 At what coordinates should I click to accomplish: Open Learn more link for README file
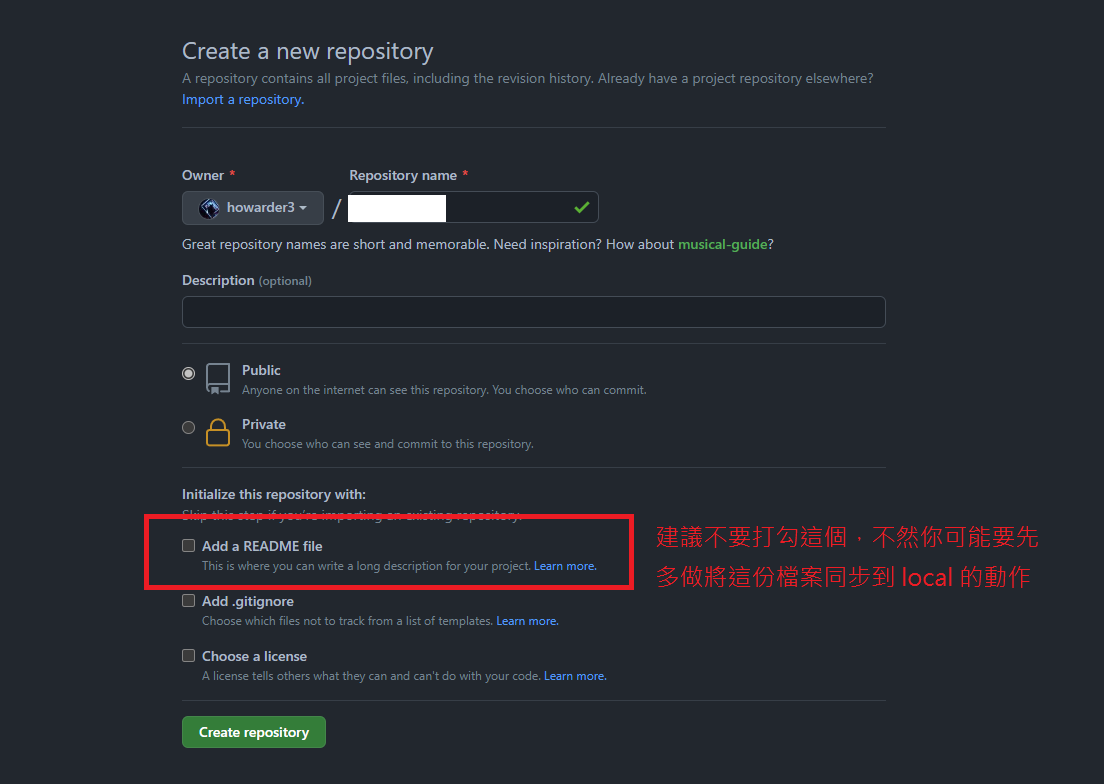[x=565, y=566]
